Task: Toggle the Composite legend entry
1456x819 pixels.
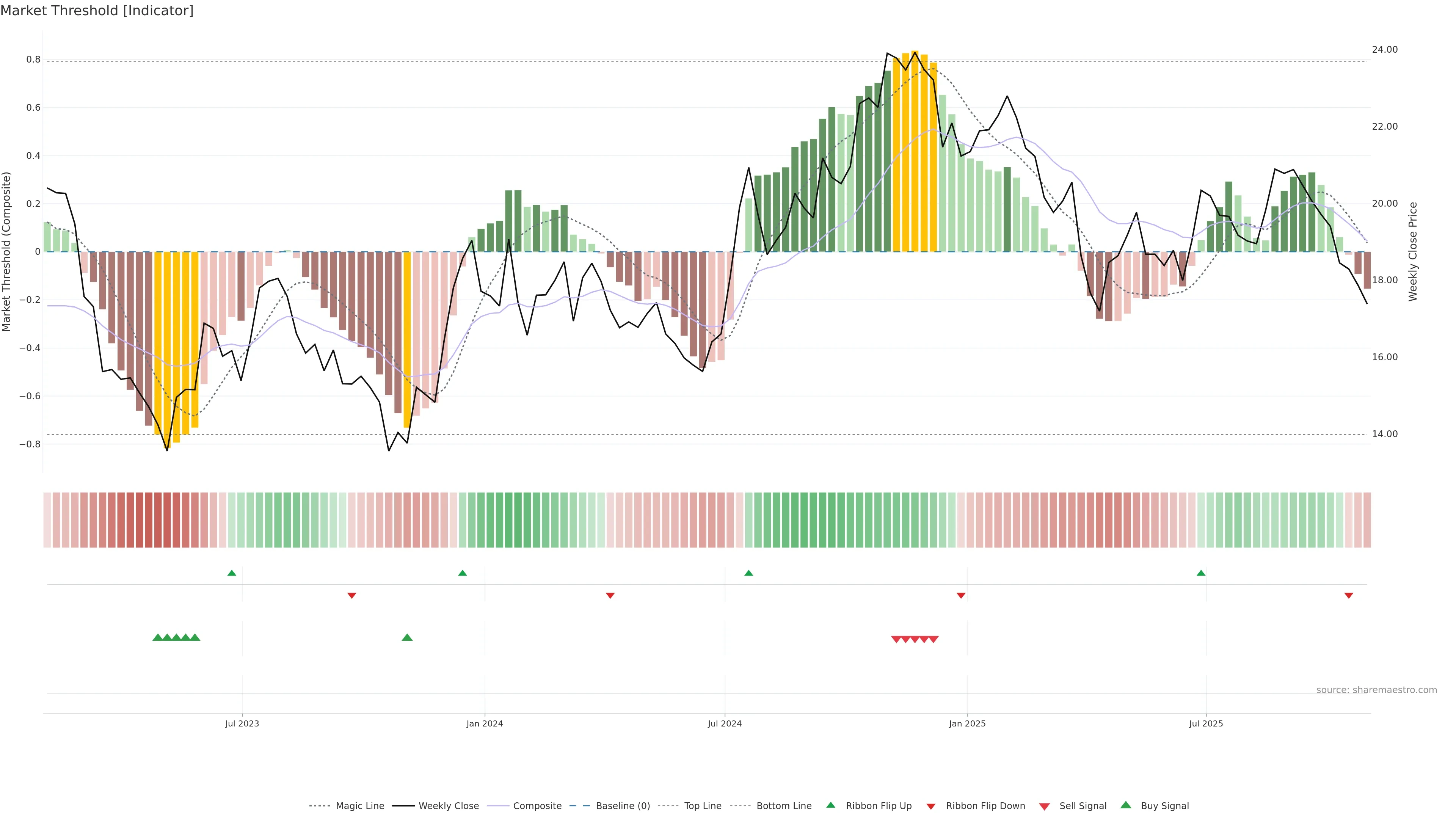Action: pos(537,806)
